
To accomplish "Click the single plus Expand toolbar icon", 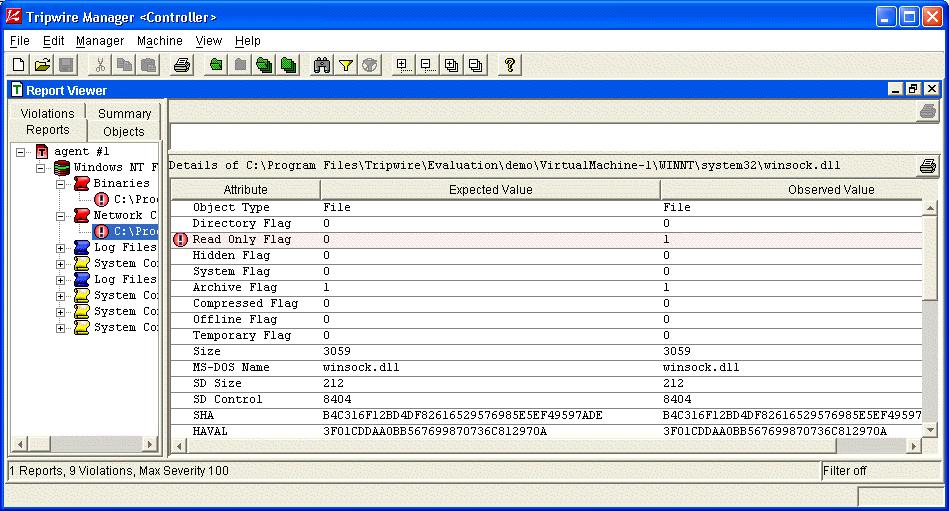I will pyautogui.click(x=403, y=65).
